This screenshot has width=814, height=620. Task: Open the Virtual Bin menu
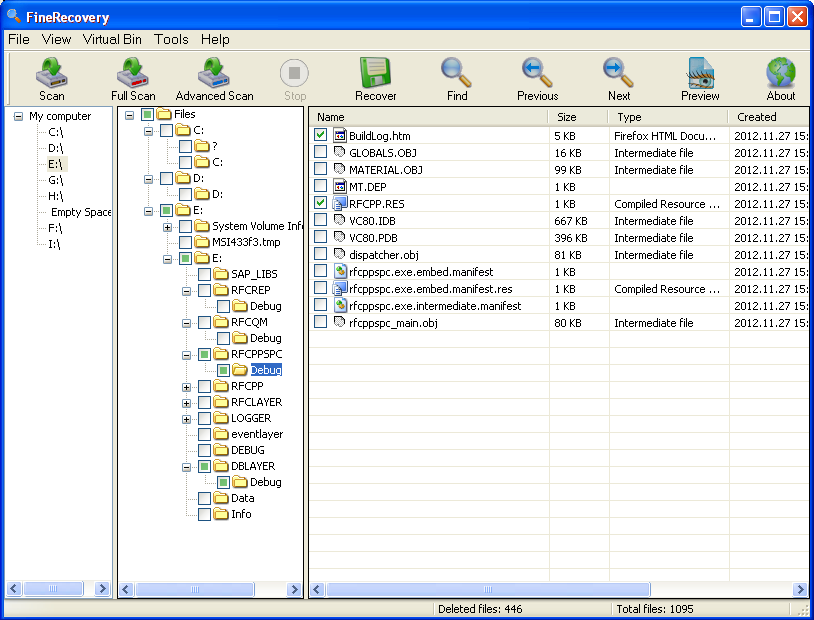pyautogui.click(x=111, y=39)
